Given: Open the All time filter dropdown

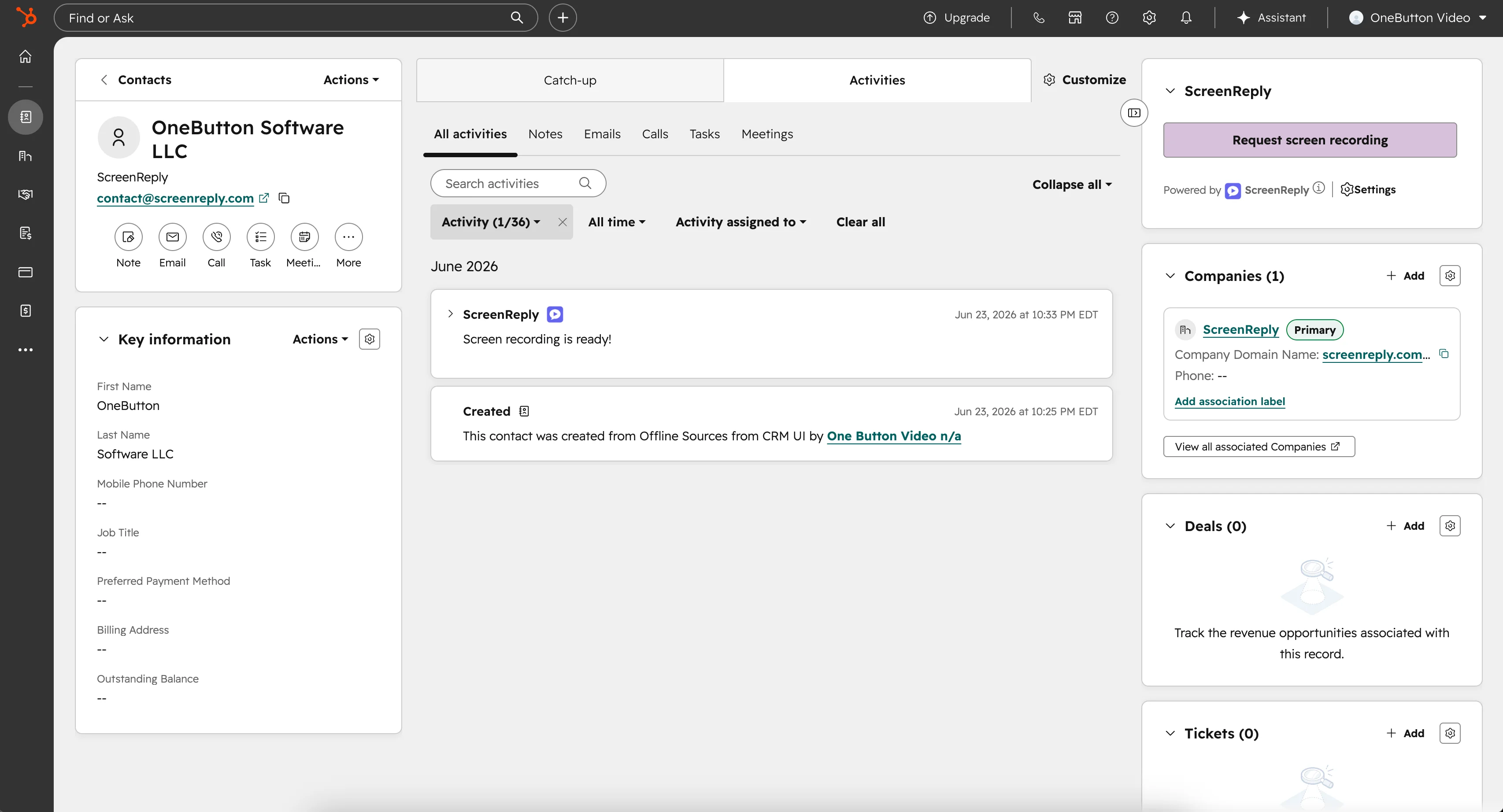Looking at the screenshot, I should point(617,221).
